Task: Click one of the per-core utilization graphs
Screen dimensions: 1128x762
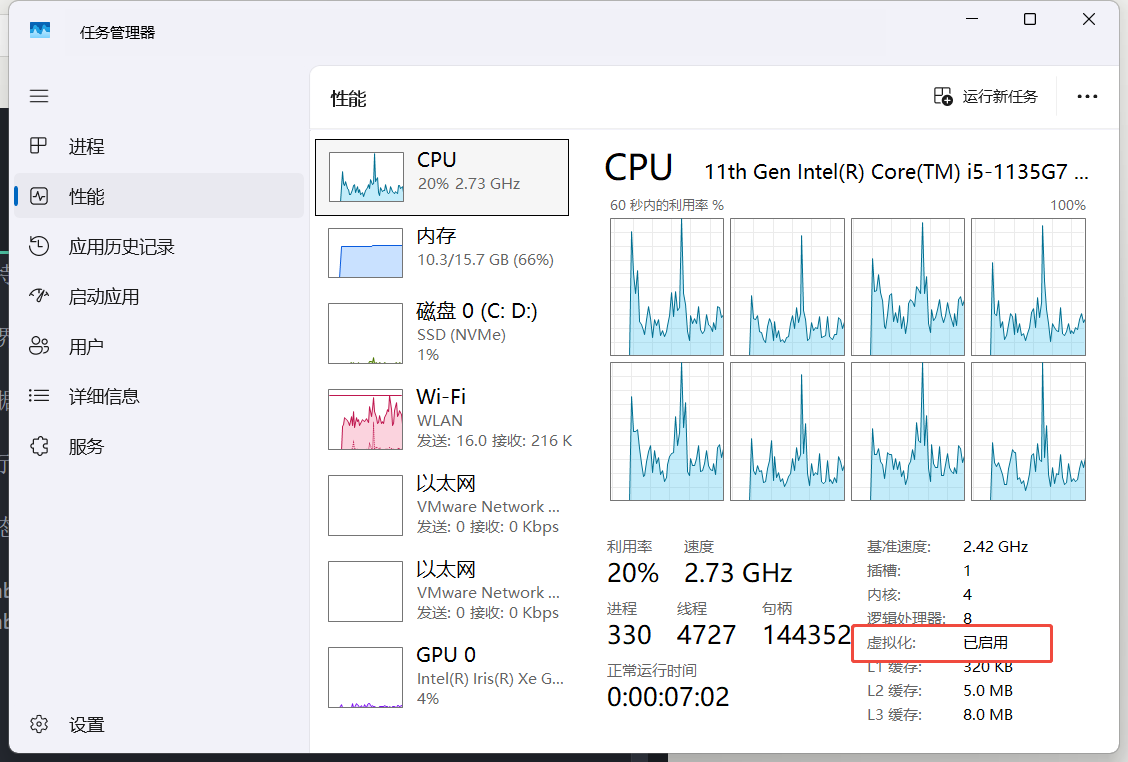Action: (x=667, y=287)
